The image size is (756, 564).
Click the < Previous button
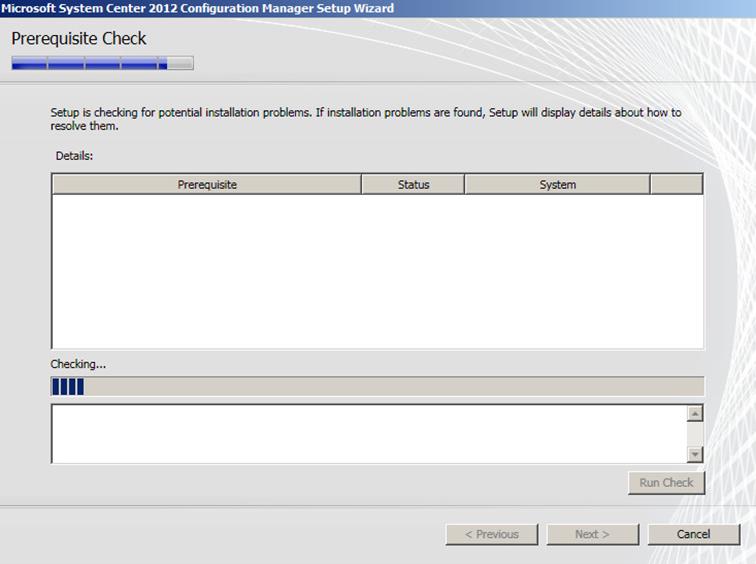tap(492, 534)
